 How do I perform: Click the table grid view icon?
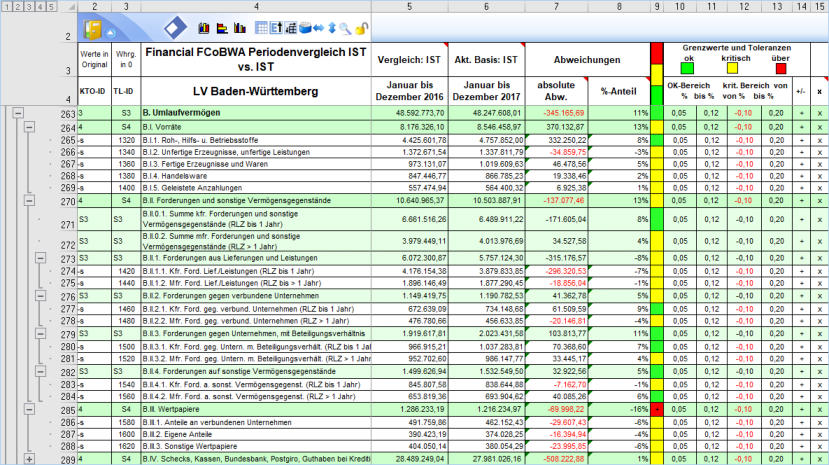click(x=261, y=28)
